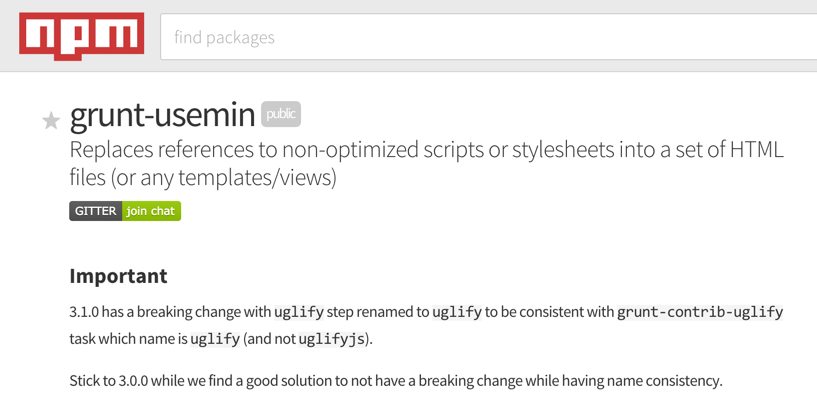Click the 'Stick to 3.0.0' paragraph
This screenshot has width=817, height=415.
coord(396,381)
